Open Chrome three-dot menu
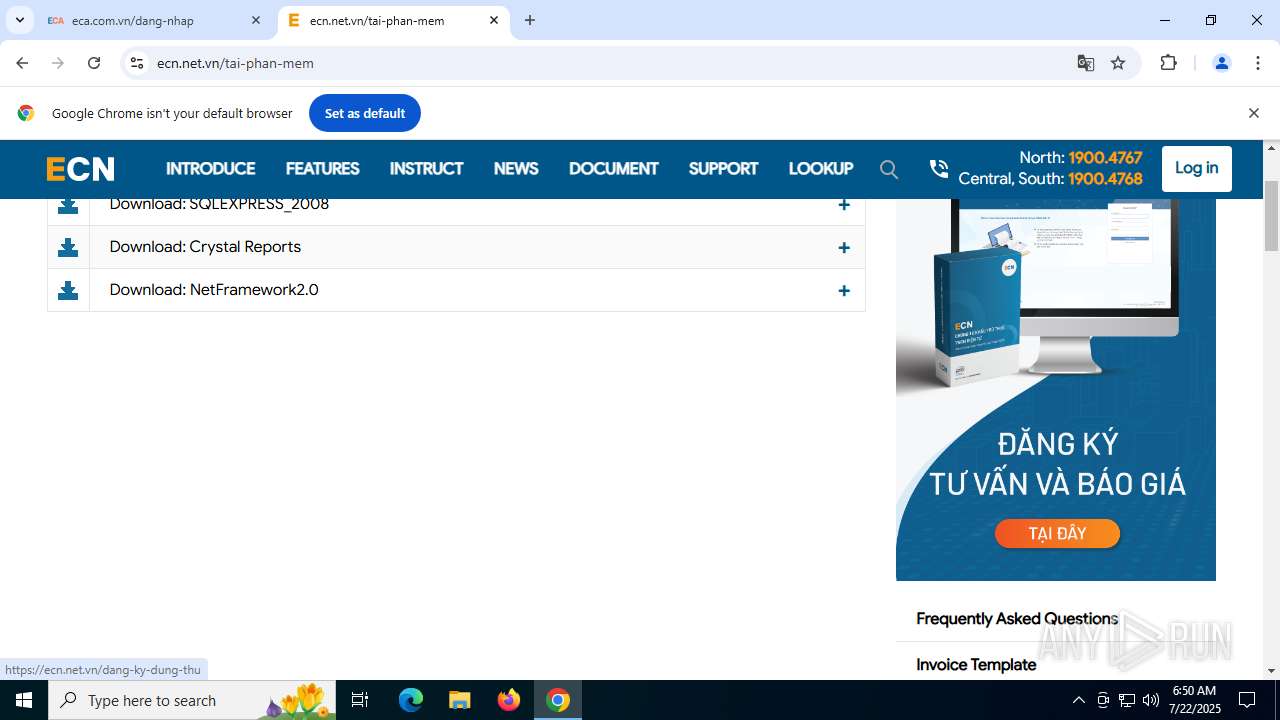This screenshot has height=720, width=1280. [x=1258, y=63]
